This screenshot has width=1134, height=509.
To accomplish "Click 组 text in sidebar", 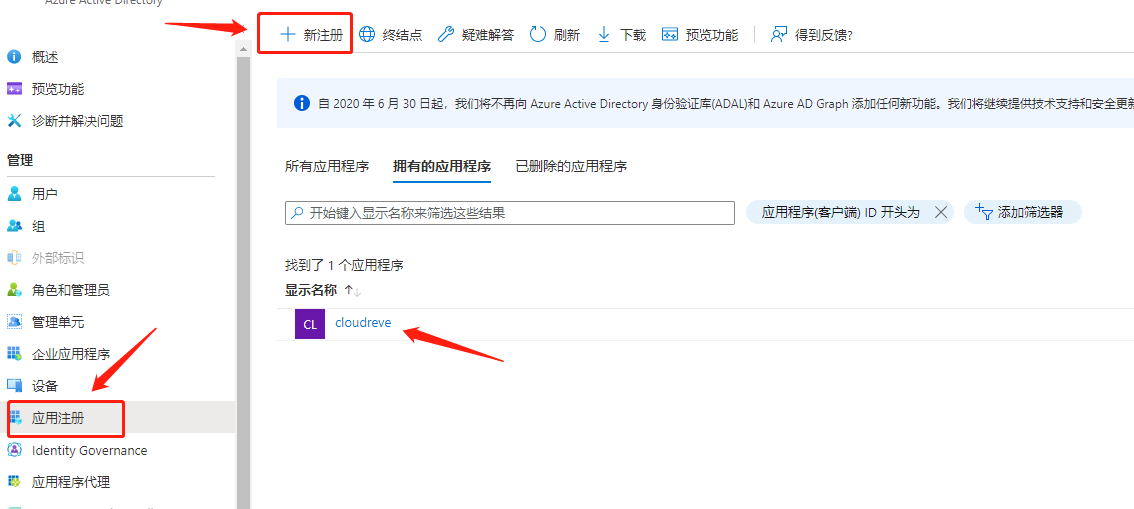I will point(38,226).
